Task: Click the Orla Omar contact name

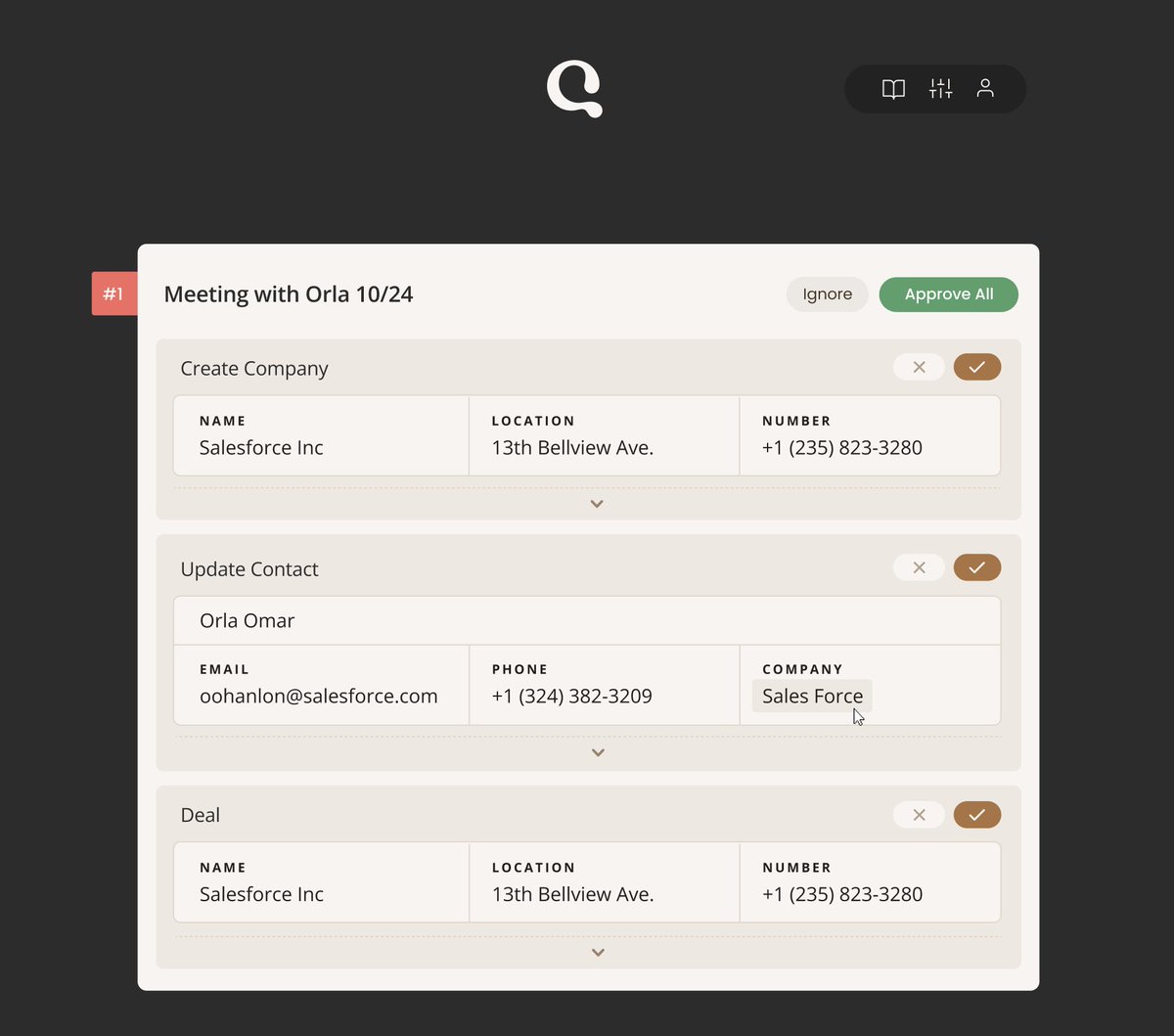Action: [x=247, y=620]
